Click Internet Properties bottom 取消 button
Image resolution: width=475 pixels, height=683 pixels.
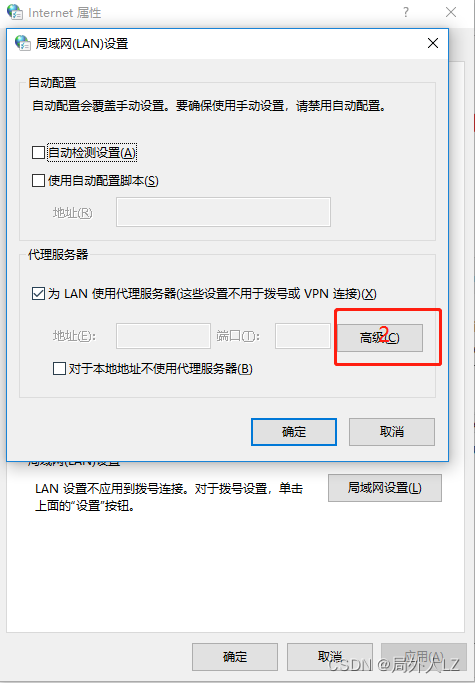(329, 656)
